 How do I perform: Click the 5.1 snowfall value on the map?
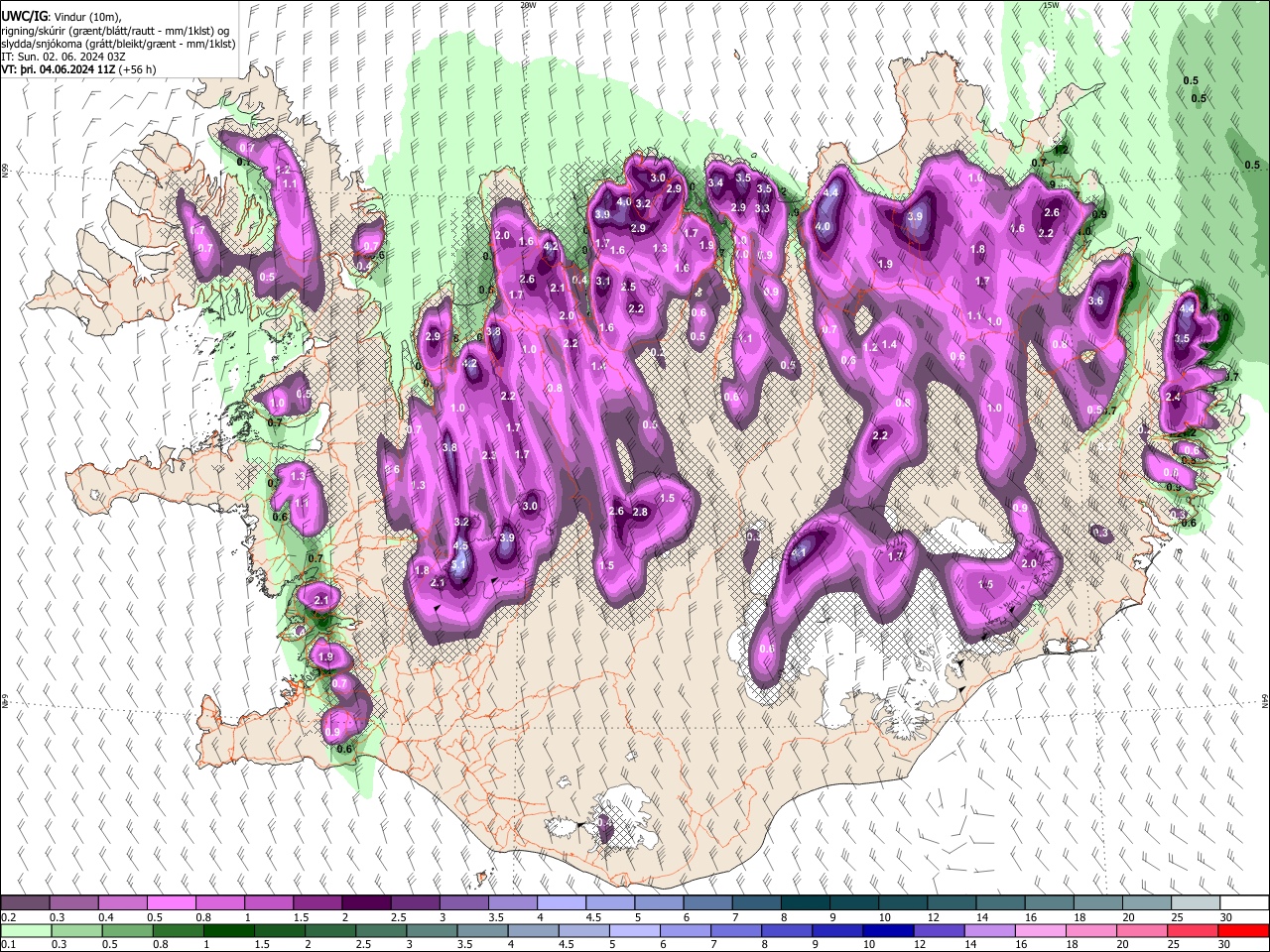coord(458,564)
